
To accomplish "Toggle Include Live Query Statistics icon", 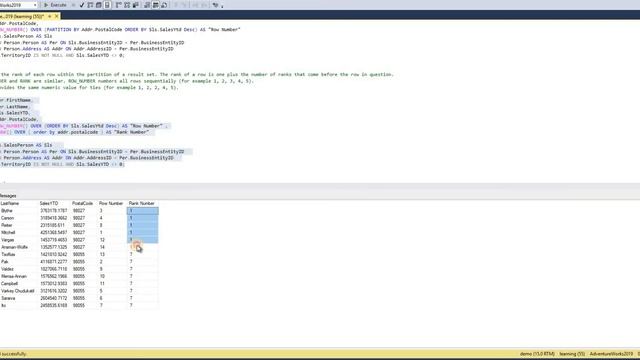I will coord(127,5).
